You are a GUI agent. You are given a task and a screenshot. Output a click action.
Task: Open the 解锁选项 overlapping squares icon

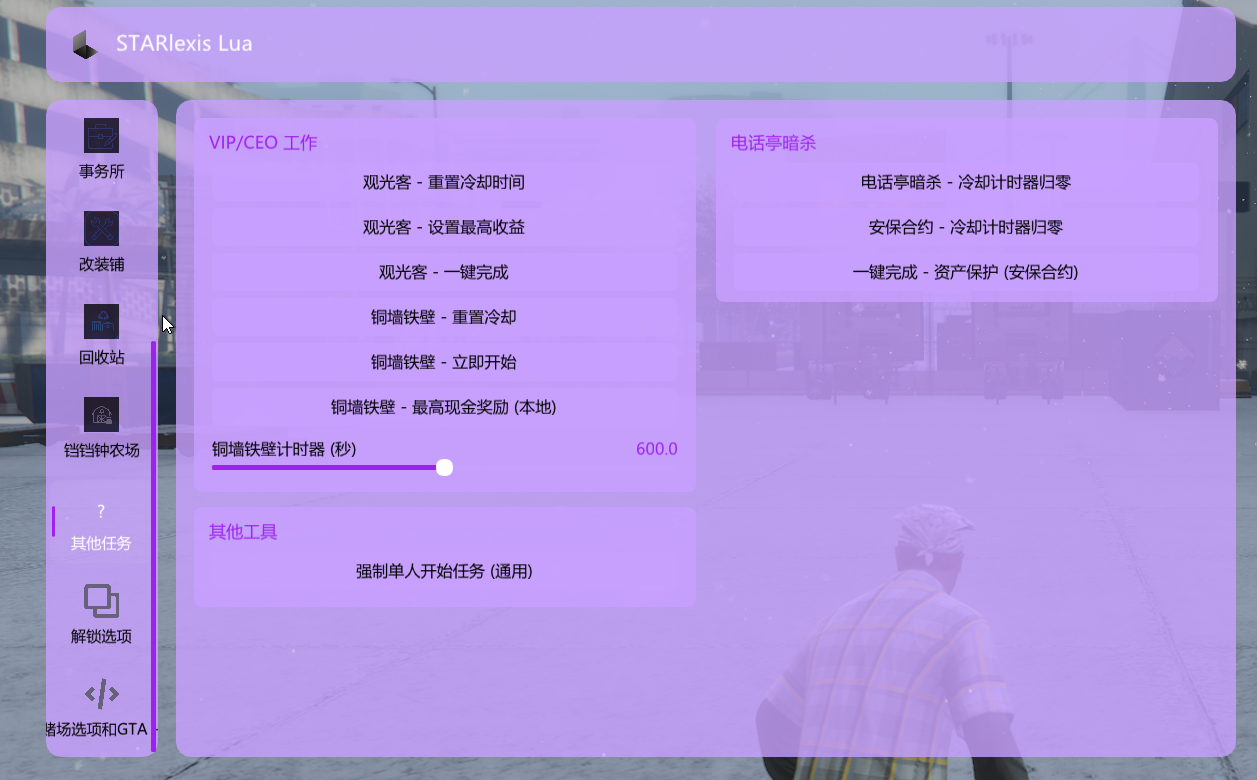pos(101,601)
